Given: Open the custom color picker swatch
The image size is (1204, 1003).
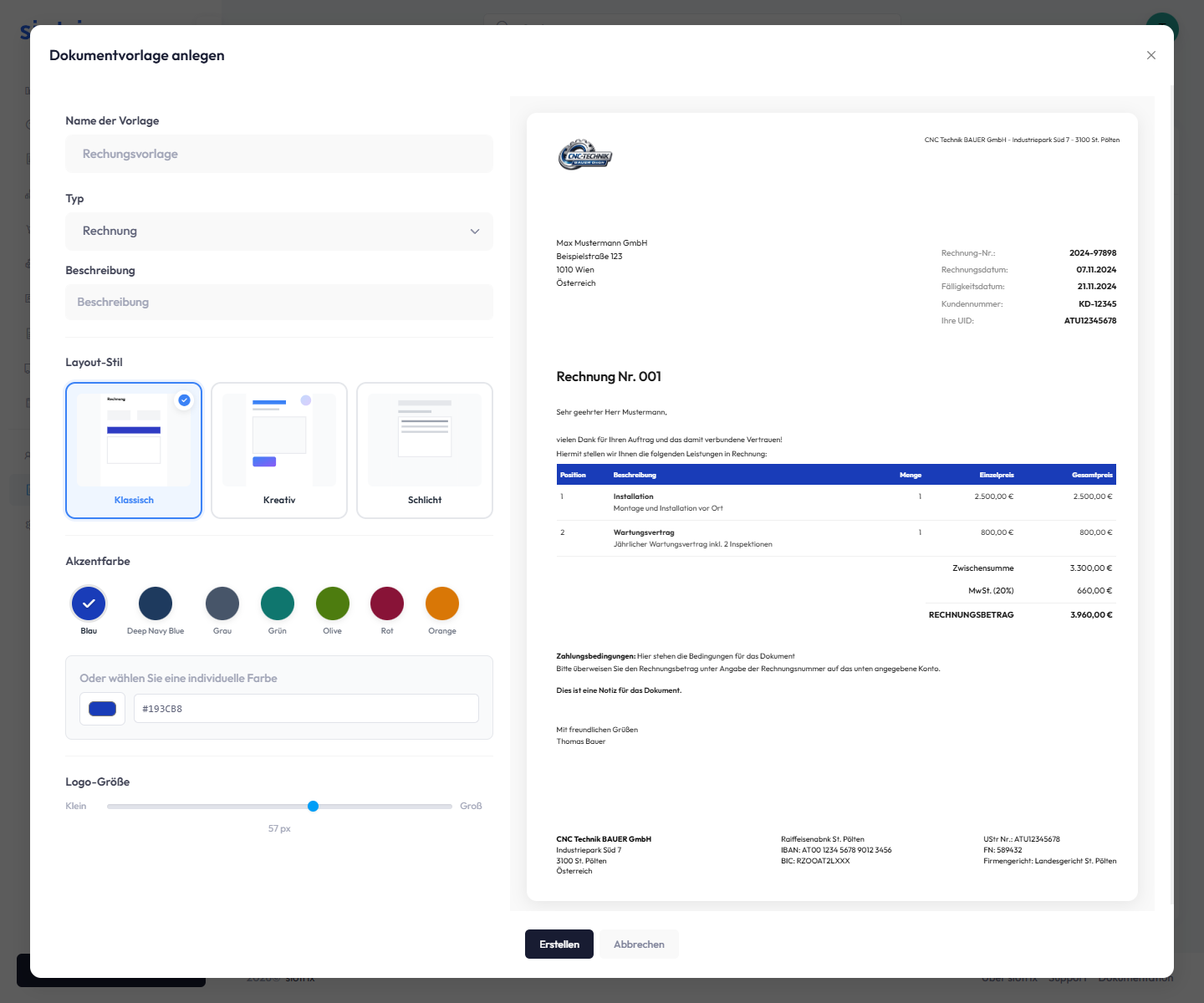Looking at the screenshot, I should click(102, 709).
